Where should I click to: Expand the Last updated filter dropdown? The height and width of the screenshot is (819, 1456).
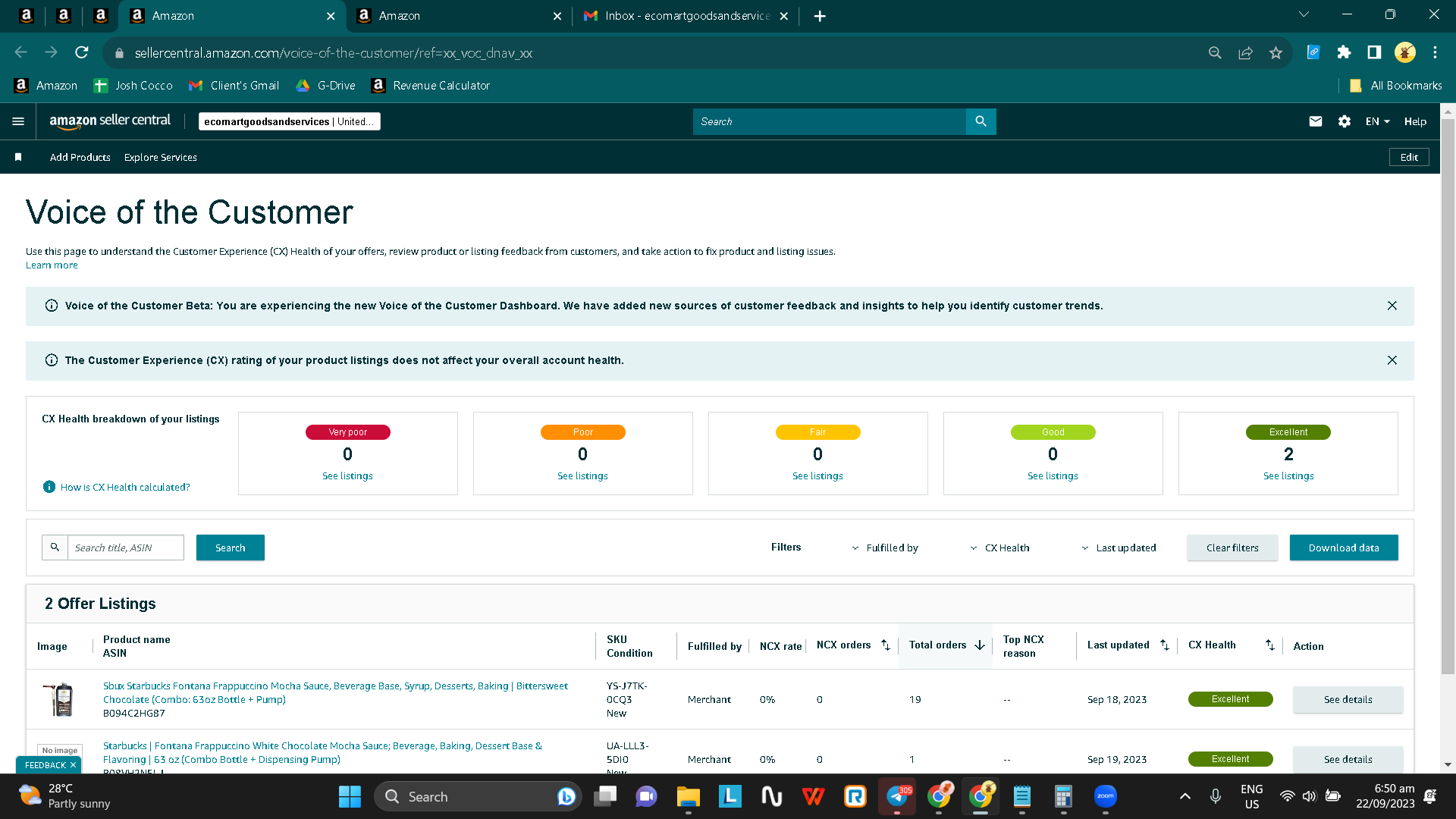coord(1119,548)
